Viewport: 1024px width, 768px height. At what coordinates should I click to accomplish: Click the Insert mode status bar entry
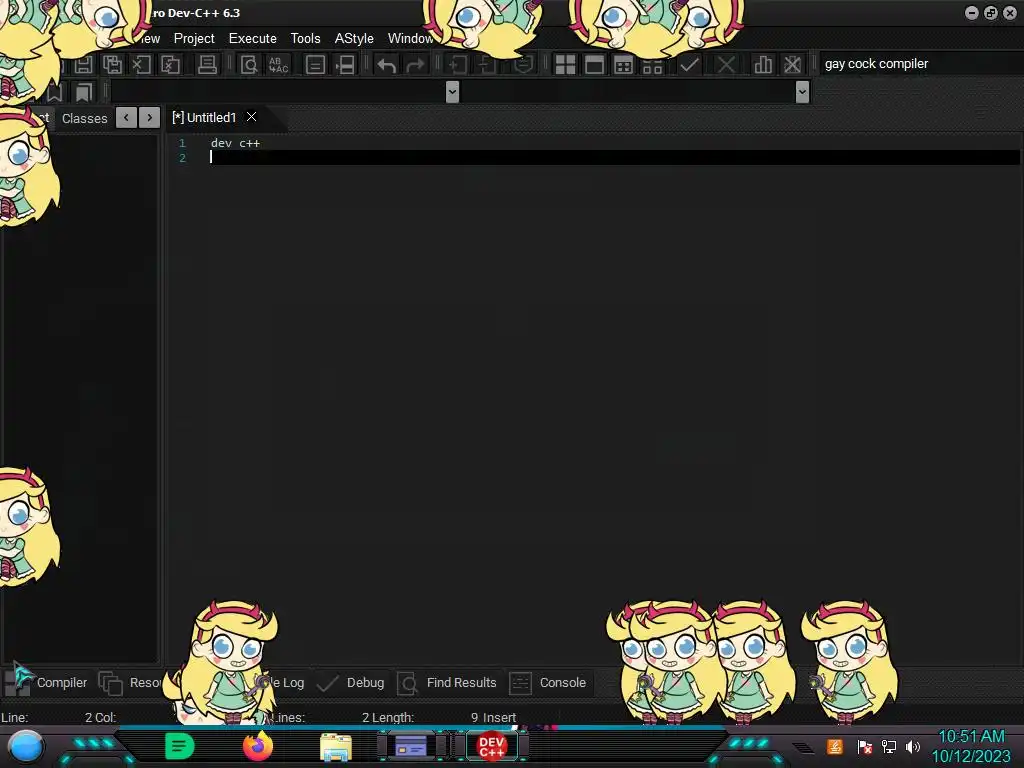pyautogui.click(x=499, y=718)
